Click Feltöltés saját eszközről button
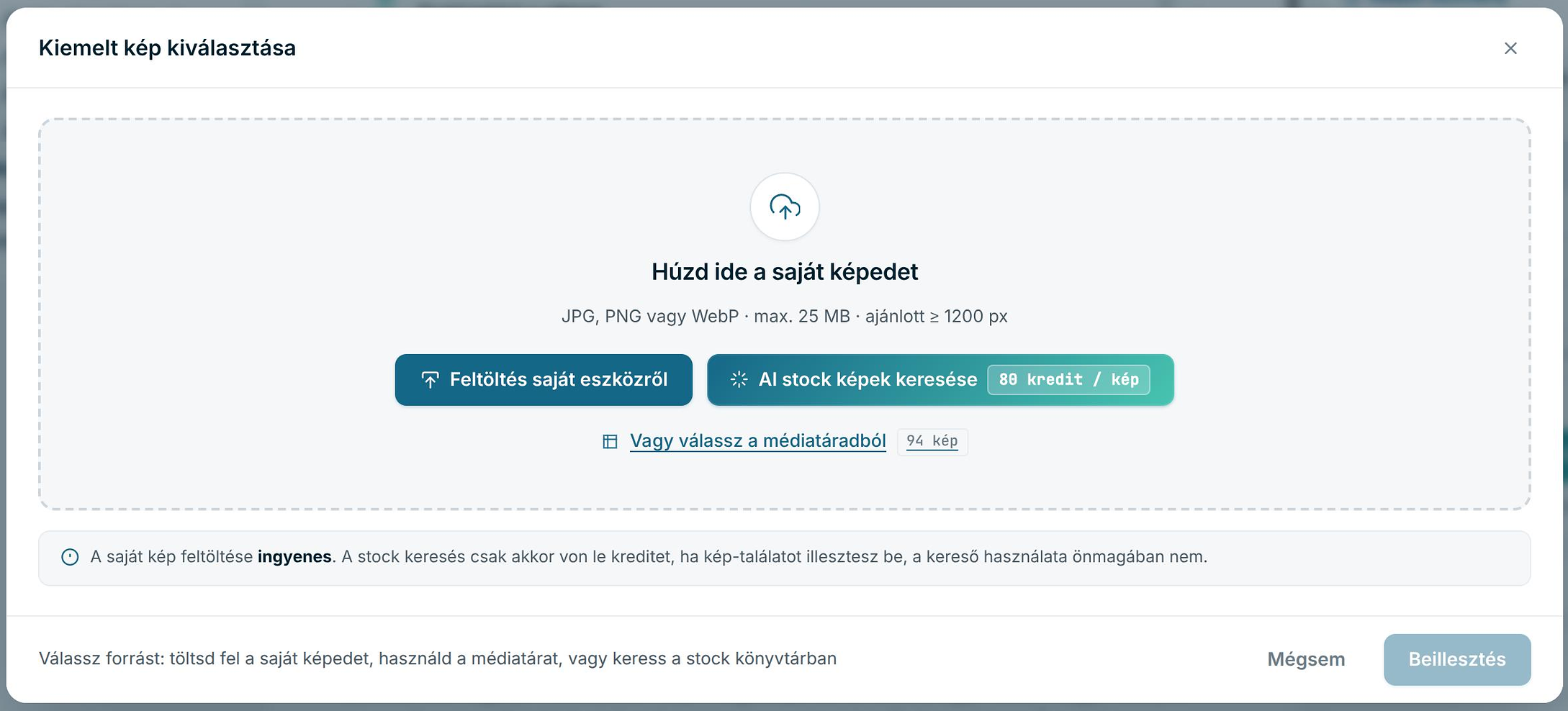 point(544,380)
